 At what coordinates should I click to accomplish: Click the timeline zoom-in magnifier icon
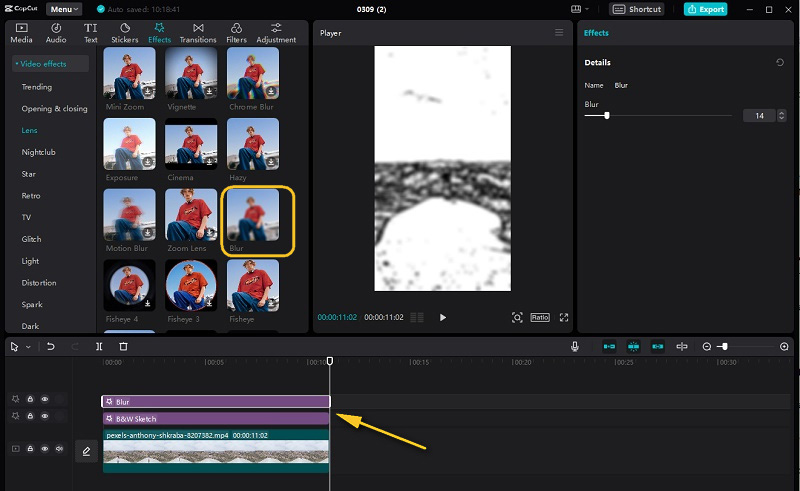click(x=784, y=347)
